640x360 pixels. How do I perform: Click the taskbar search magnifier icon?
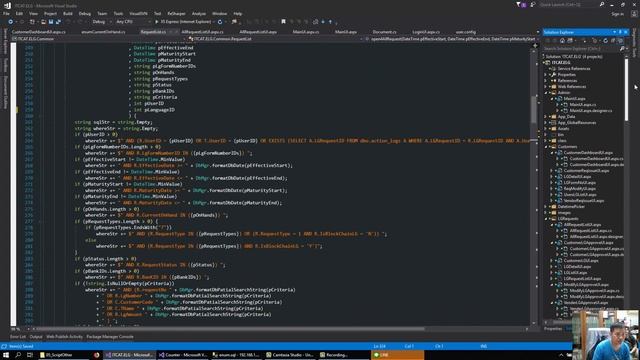coord(18,355)
